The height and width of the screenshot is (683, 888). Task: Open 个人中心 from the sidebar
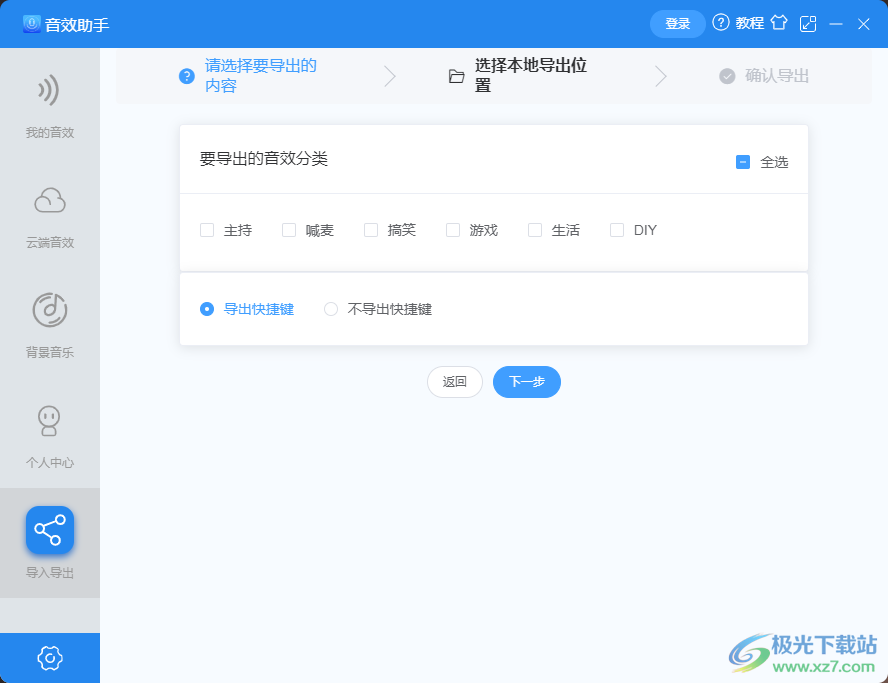click(x=50, y=435)
